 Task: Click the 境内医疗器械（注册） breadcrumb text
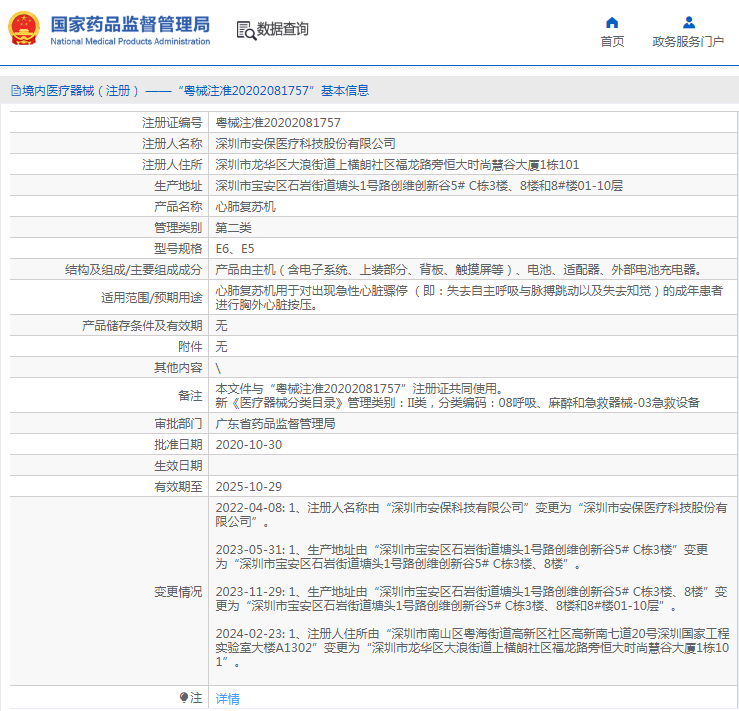80,90
